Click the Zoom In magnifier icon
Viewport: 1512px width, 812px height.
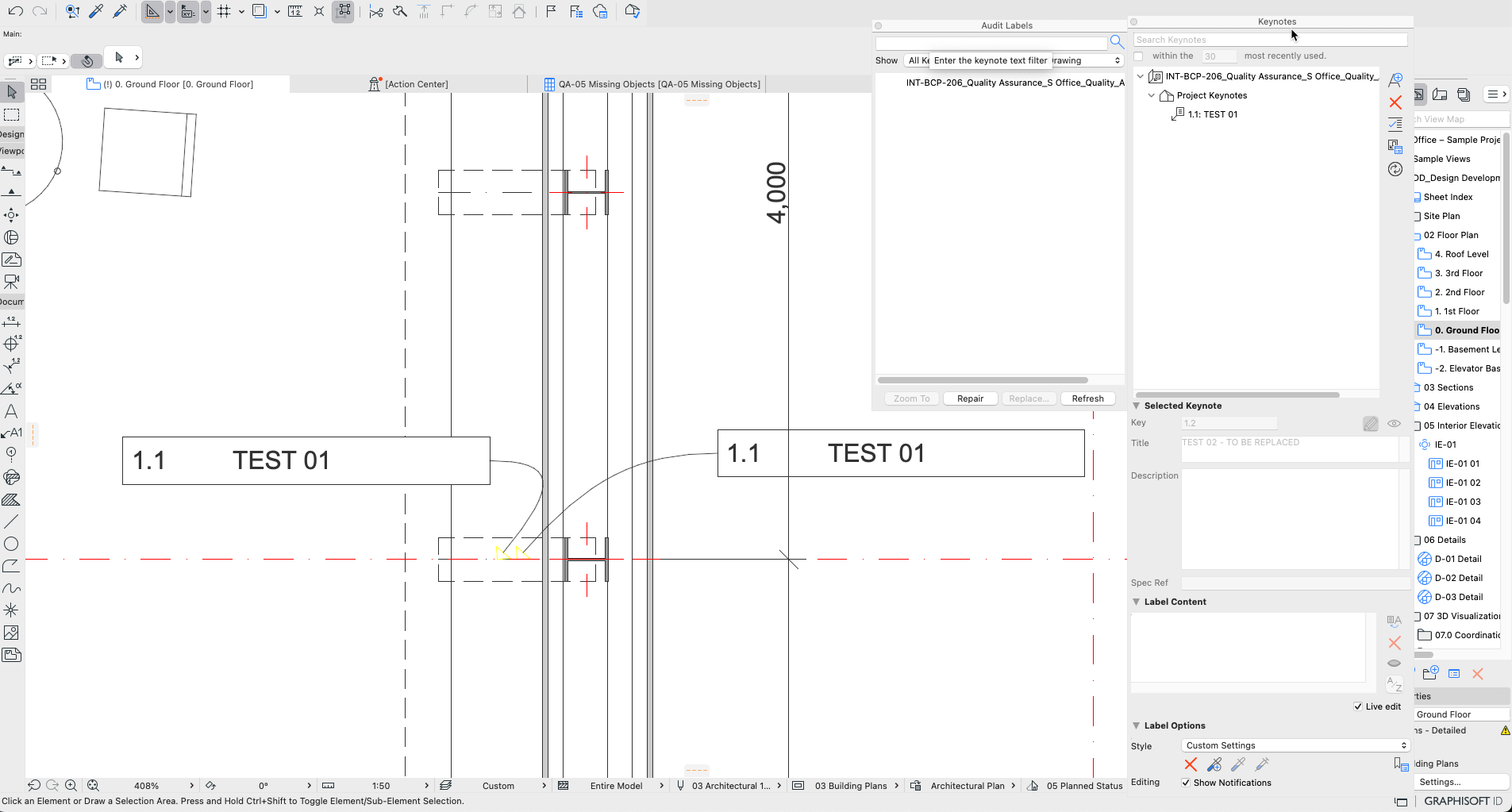(x=71, y=785)
